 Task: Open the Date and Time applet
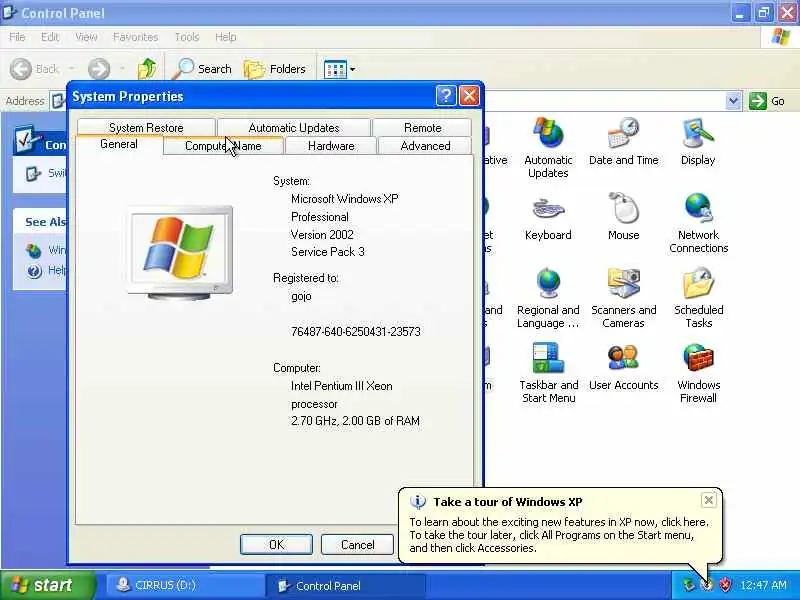pyautogui.click(x=623, y=142)
